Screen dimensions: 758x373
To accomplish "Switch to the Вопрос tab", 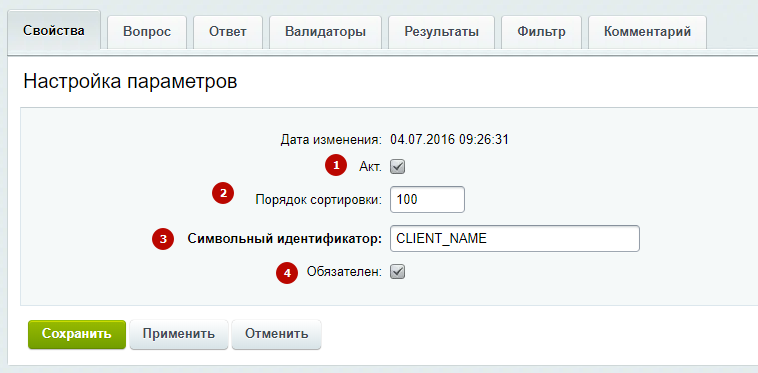I will coord(147,32).
